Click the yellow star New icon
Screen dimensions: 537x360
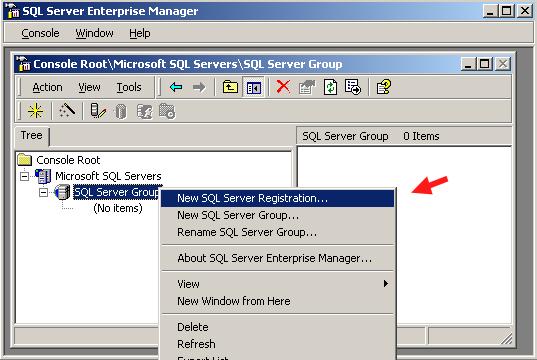(x=35, y=111)
